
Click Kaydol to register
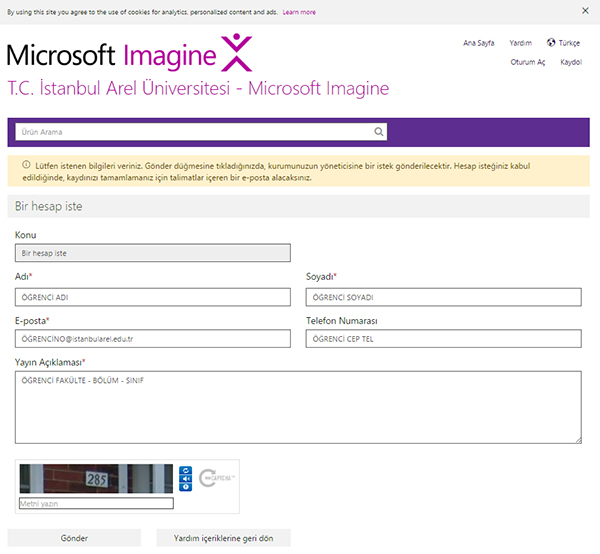pos(571,62)
